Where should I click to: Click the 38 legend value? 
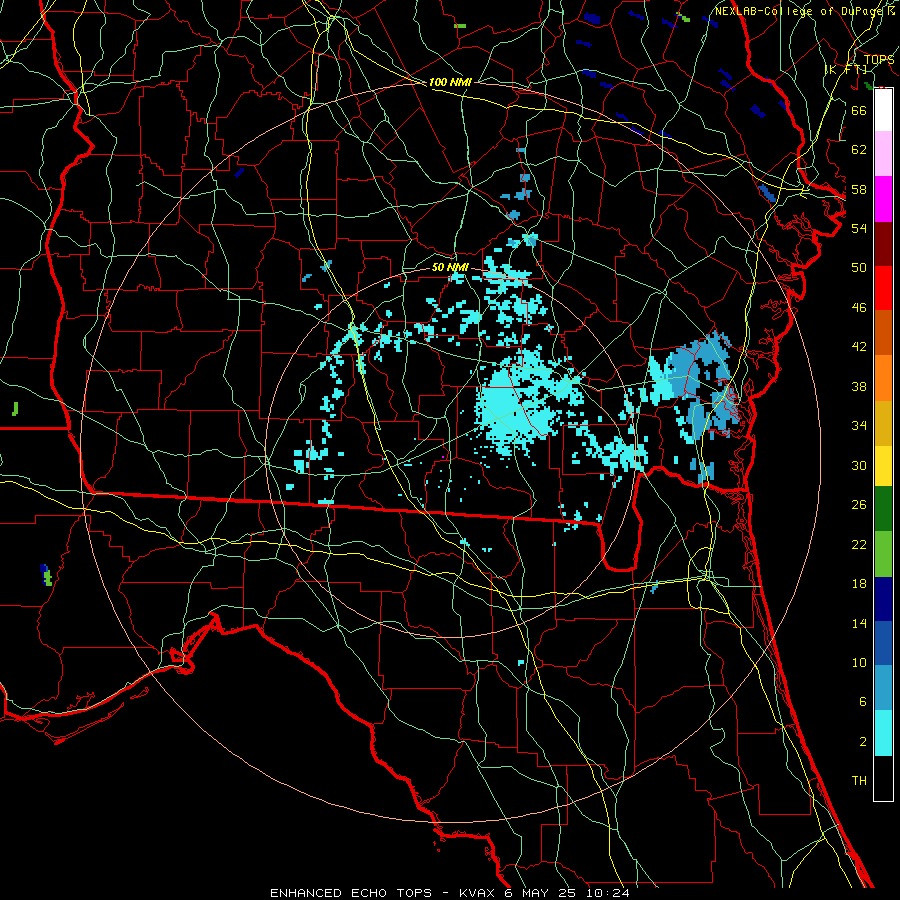(x=859, y=387)
